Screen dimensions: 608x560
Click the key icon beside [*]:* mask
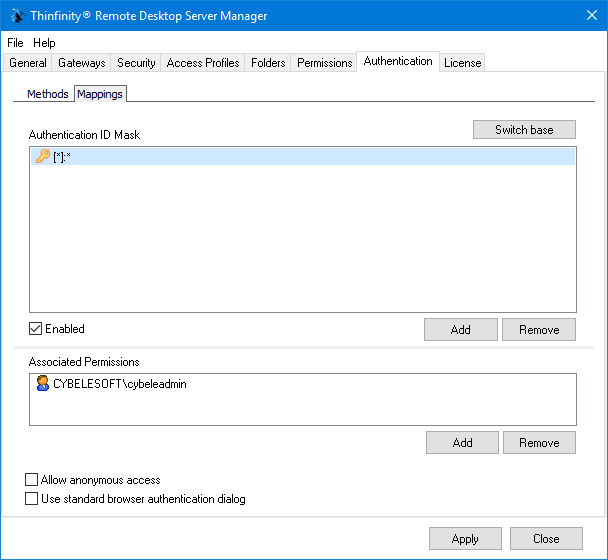click(43, 156)
